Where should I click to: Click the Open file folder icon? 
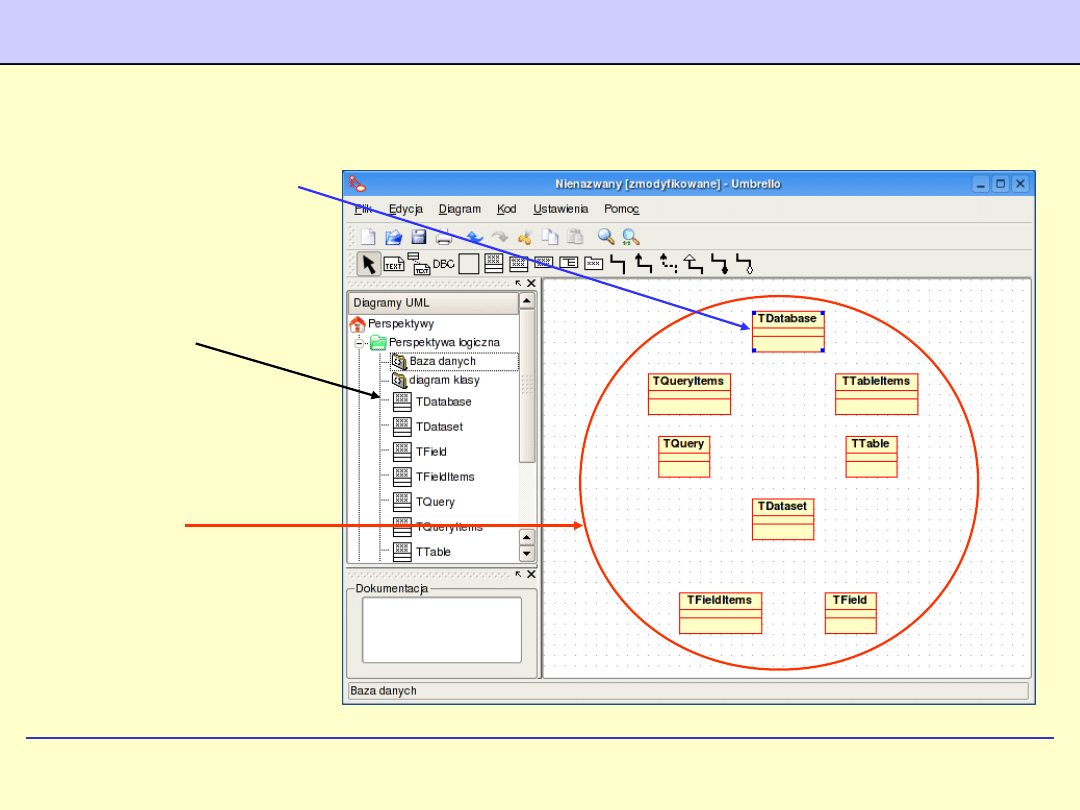click(394, 237)
